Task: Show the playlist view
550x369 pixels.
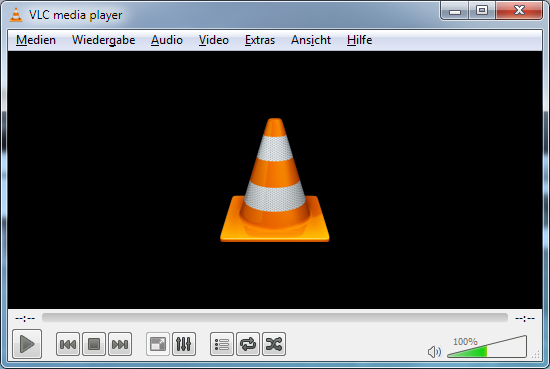Action: (x=222, y=344)
